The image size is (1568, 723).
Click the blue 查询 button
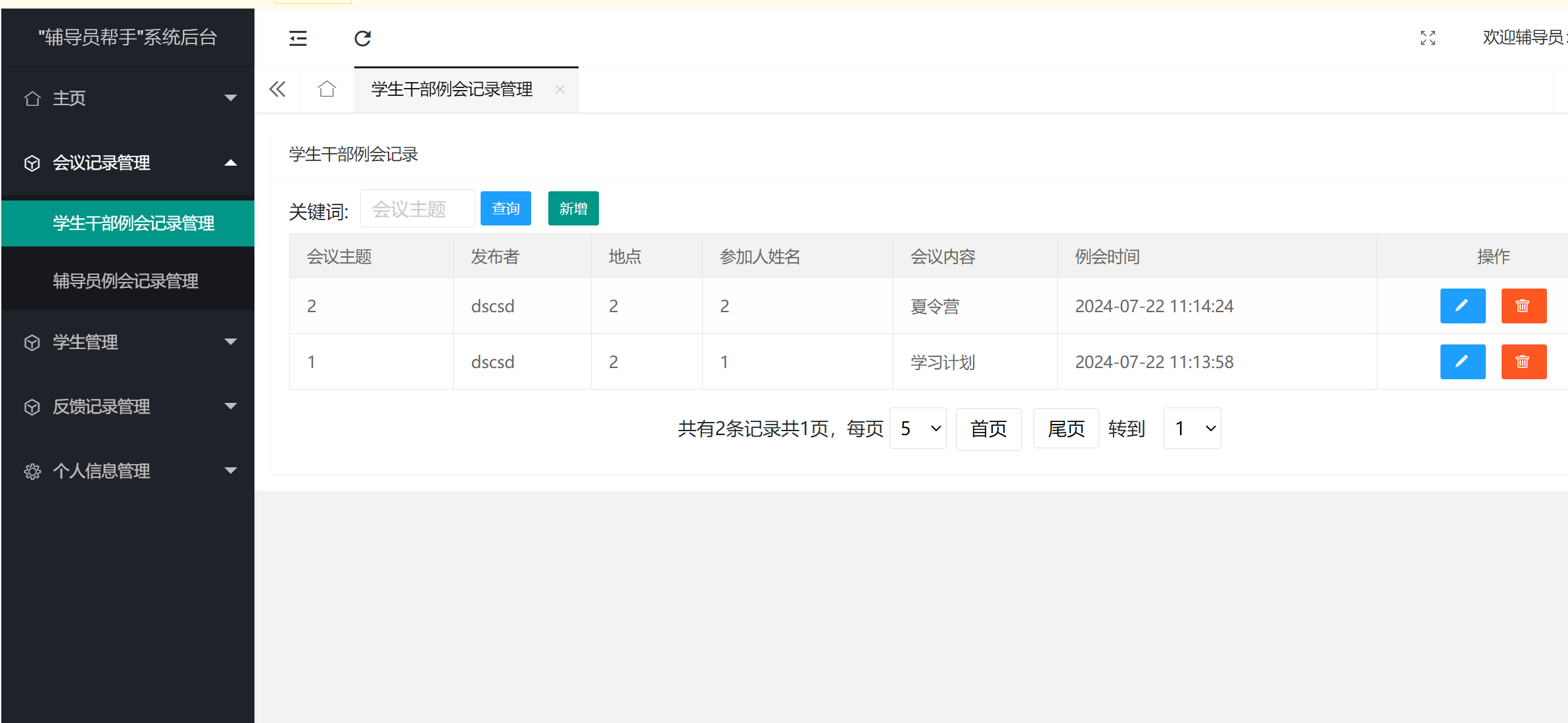506,208
